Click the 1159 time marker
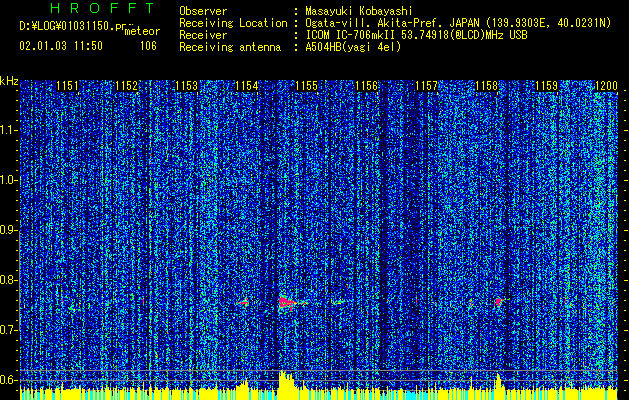This screenshot has width=629, height=400. pos(547,86)
